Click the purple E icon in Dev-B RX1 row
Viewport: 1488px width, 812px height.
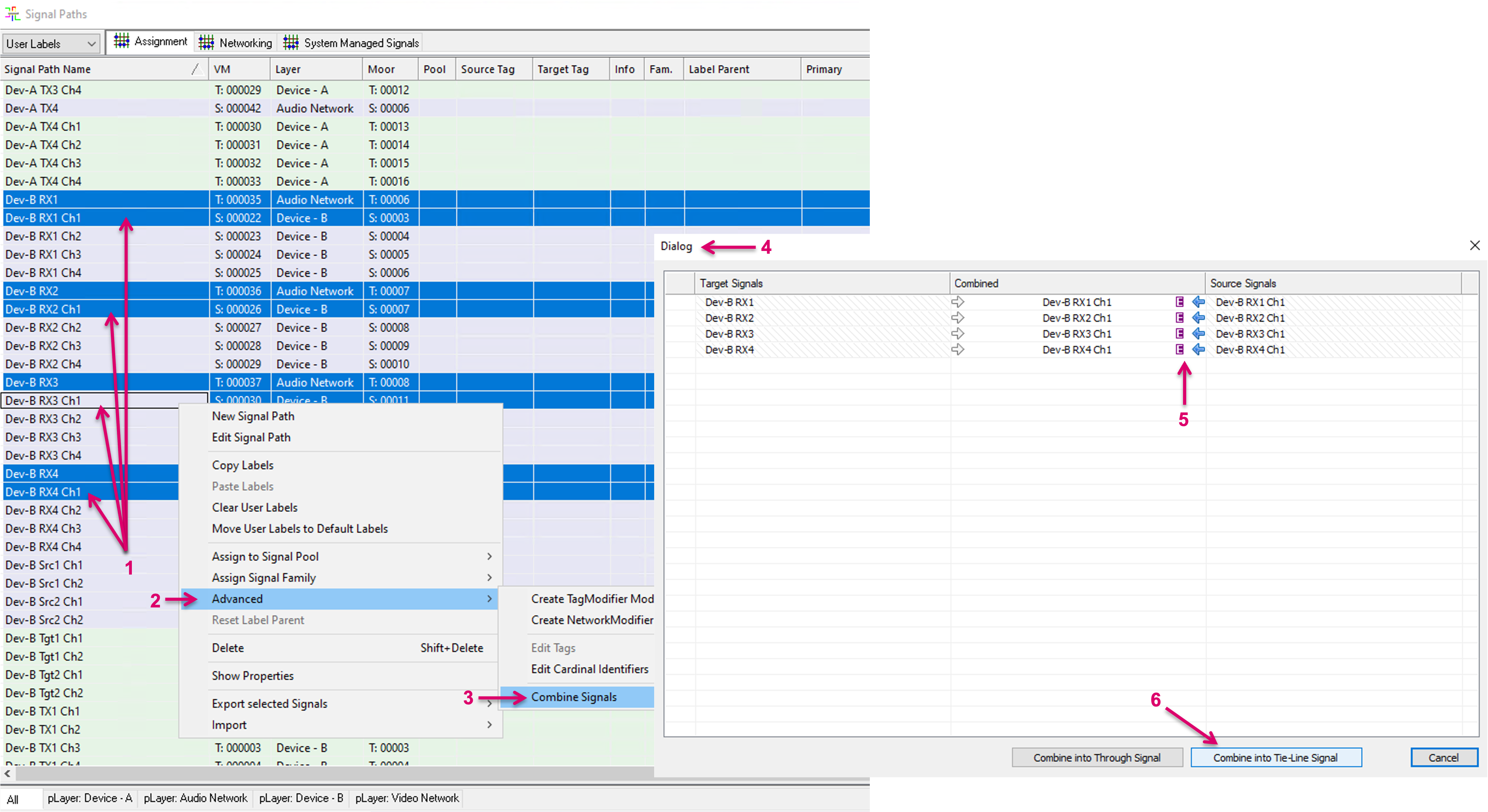1180,302
